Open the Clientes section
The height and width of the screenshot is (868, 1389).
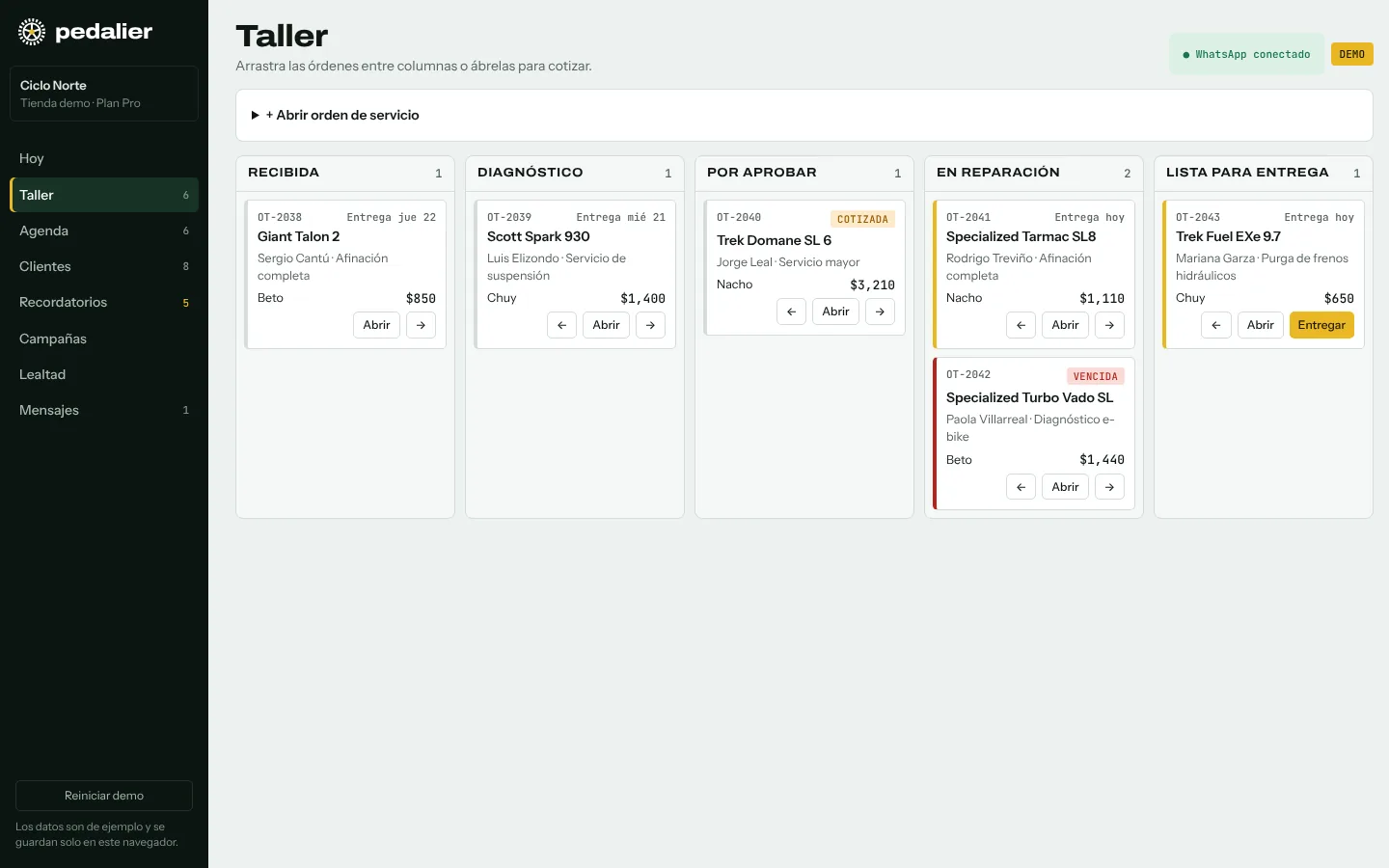[x=104, y=266]
